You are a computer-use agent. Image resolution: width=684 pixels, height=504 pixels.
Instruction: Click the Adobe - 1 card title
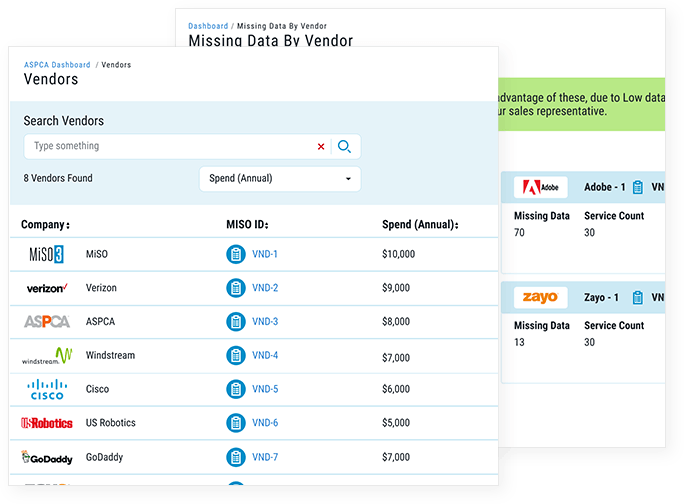click(x=605, y=187)
